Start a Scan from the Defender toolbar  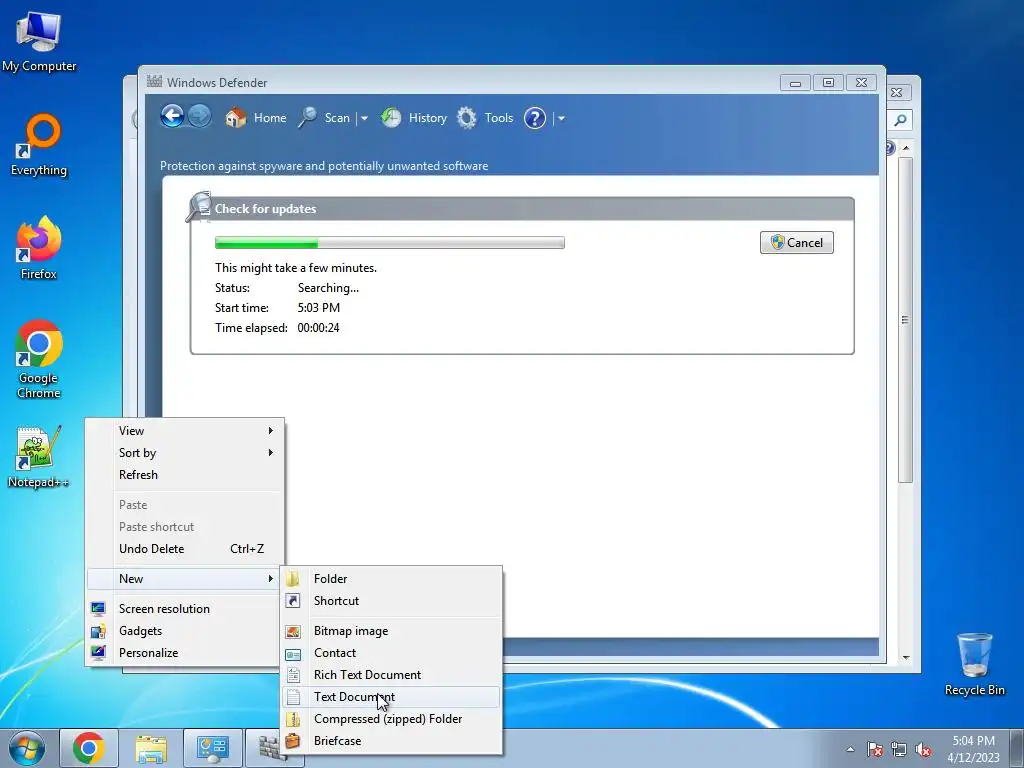coord(325,118)
